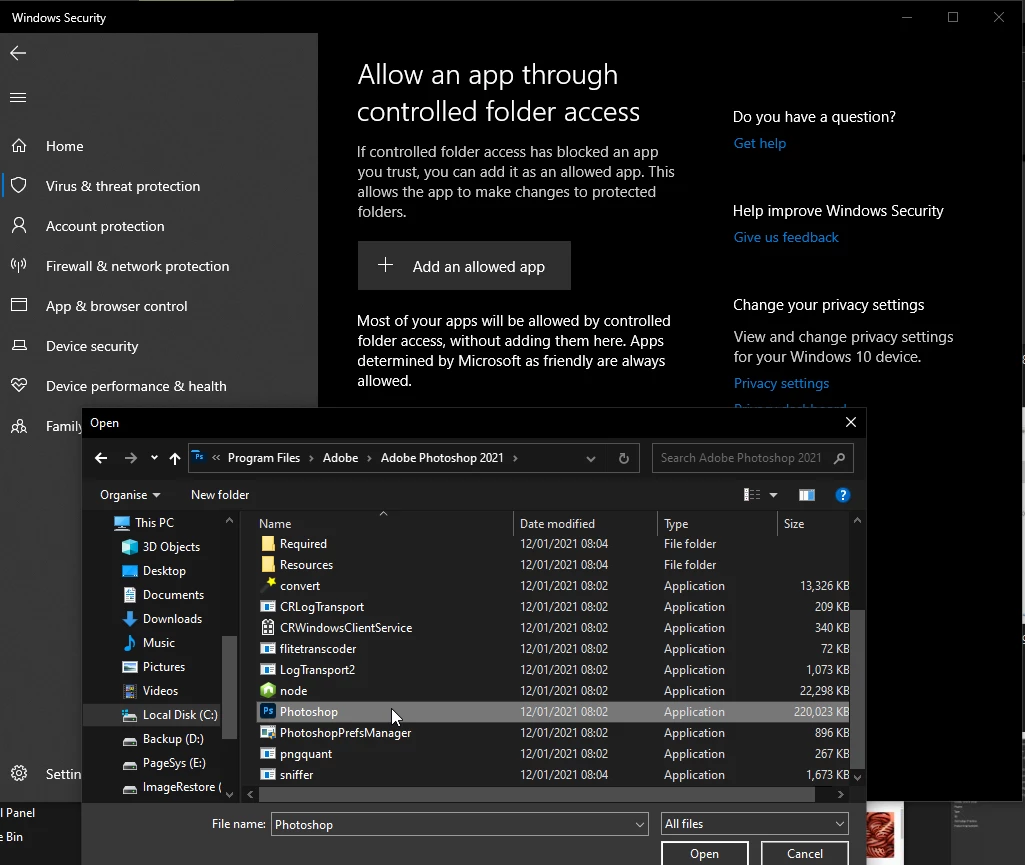The height and width of the screenshot is (865, 1025).
Task: Click the Photoshop Ps file icon
Action: [x=267, y=711]
